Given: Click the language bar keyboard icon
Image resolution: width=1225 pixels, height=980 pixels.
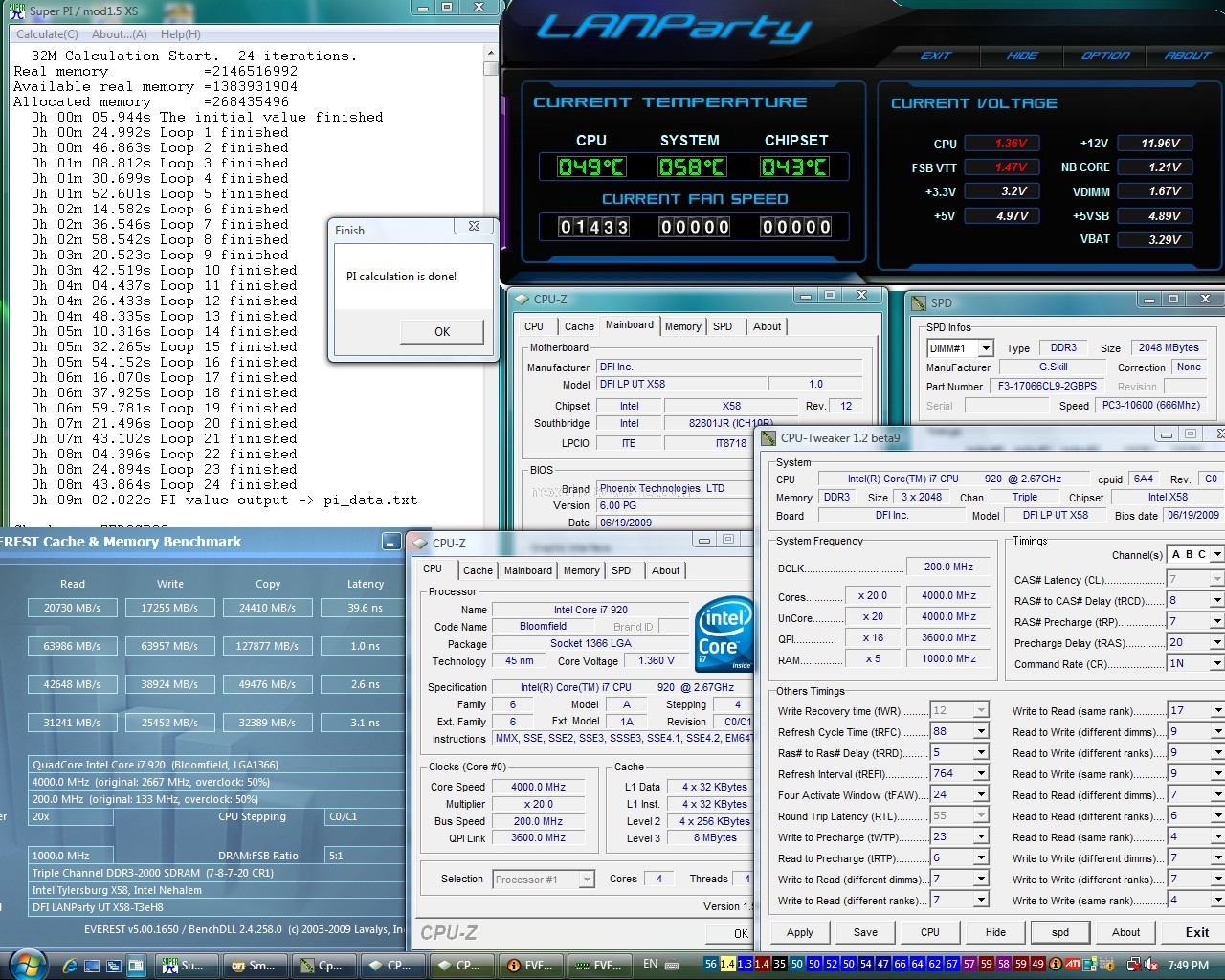Looking at the screenshot, I should click(x=673, y=965).
